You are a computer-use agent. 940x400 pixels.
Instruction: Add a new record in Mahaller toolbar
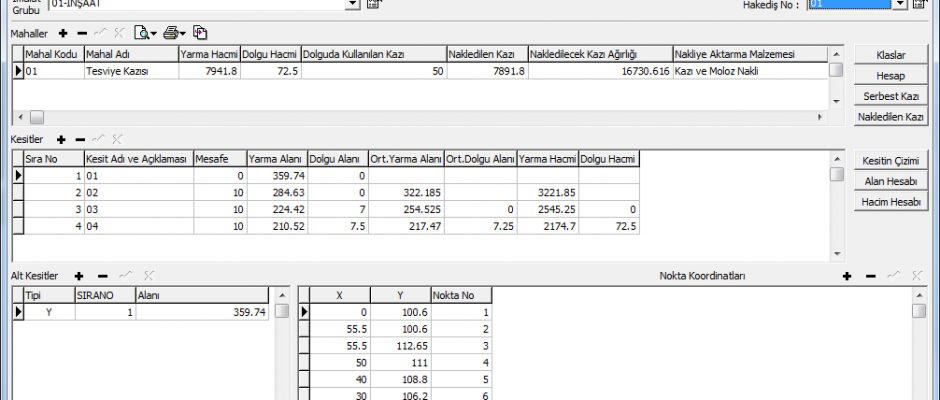[x=63, y=33]
